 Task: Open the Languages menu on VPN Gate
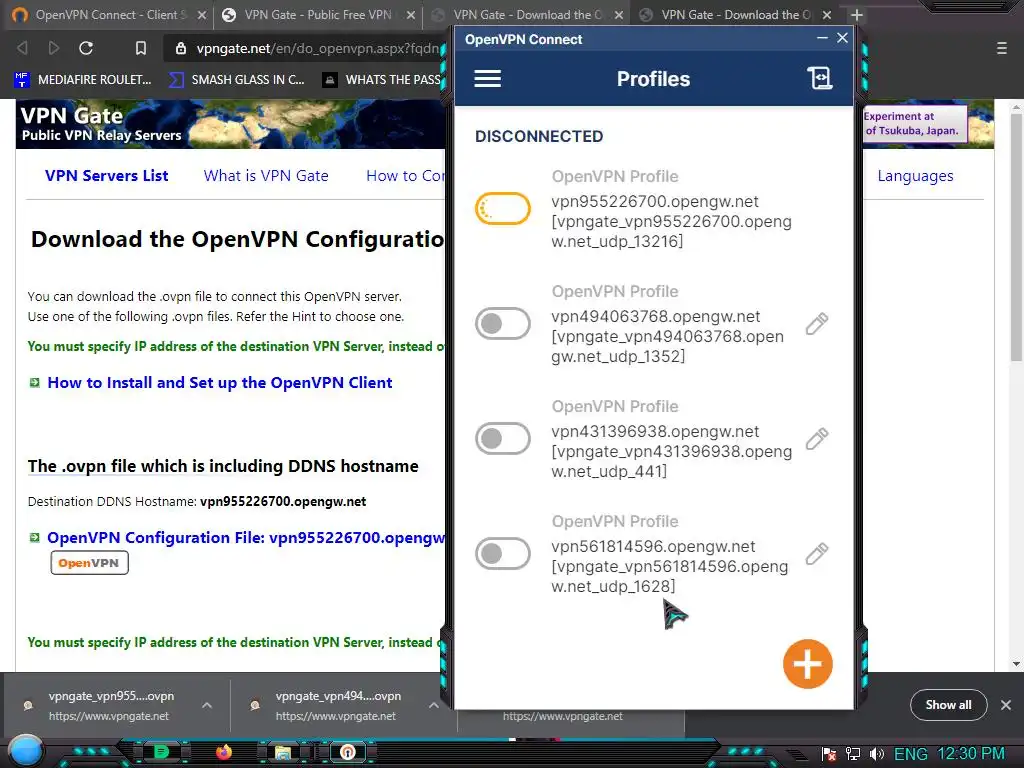(915, 176)
